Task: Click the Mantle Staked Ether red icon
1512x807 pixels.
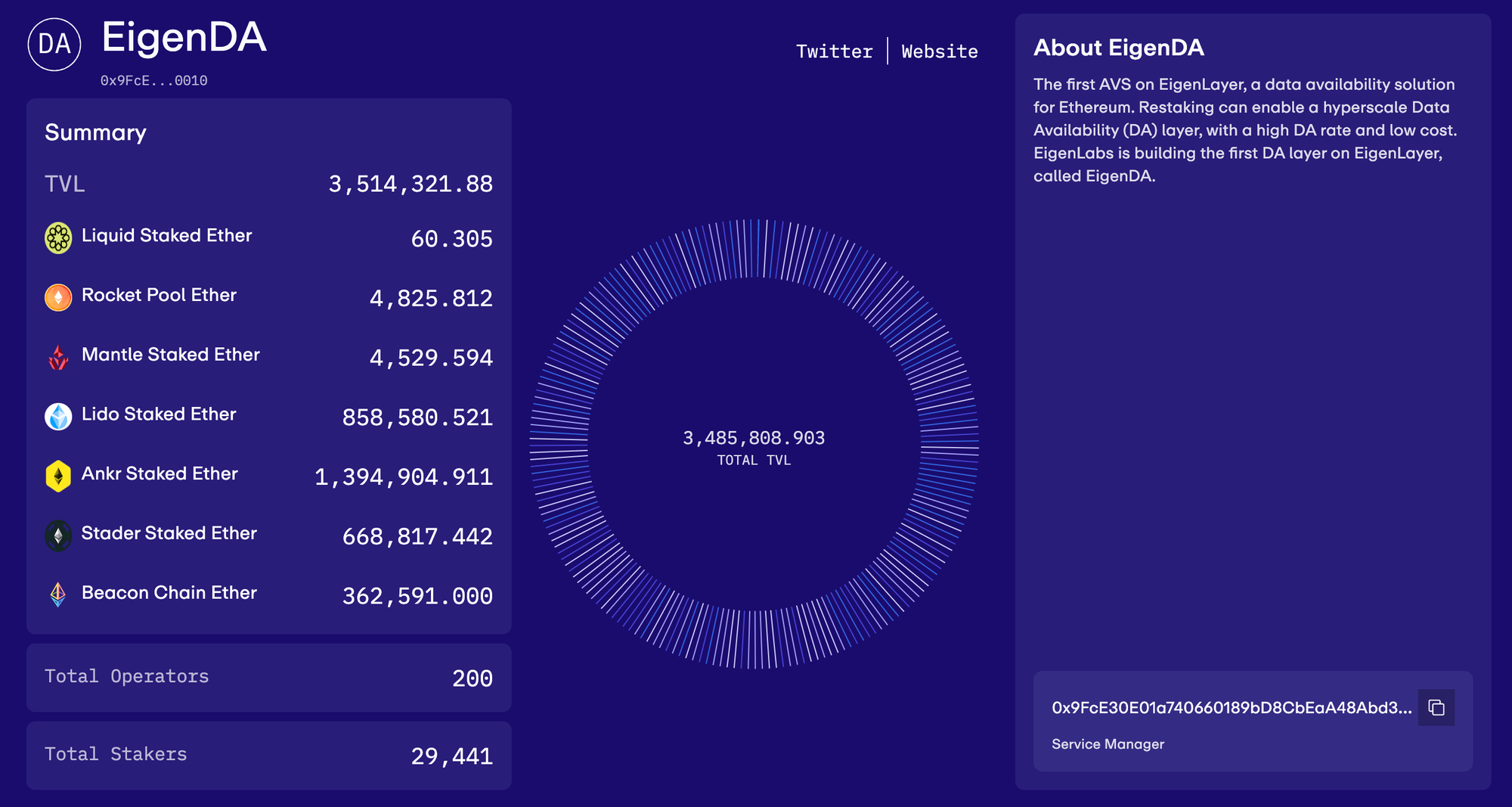Action: 58,357
